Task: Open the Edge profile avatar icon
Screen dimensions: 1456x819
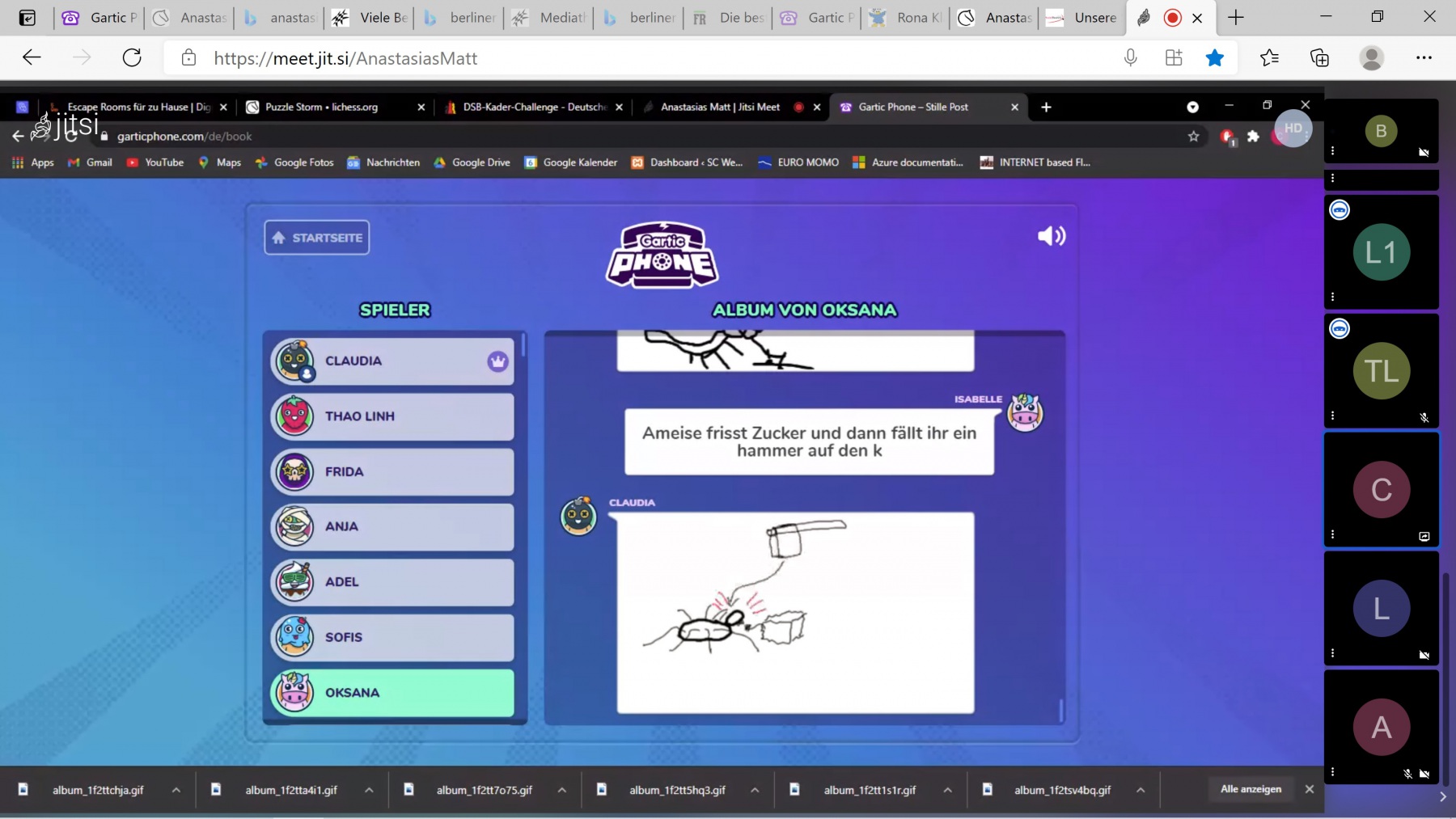Action: pos(1371,57)
